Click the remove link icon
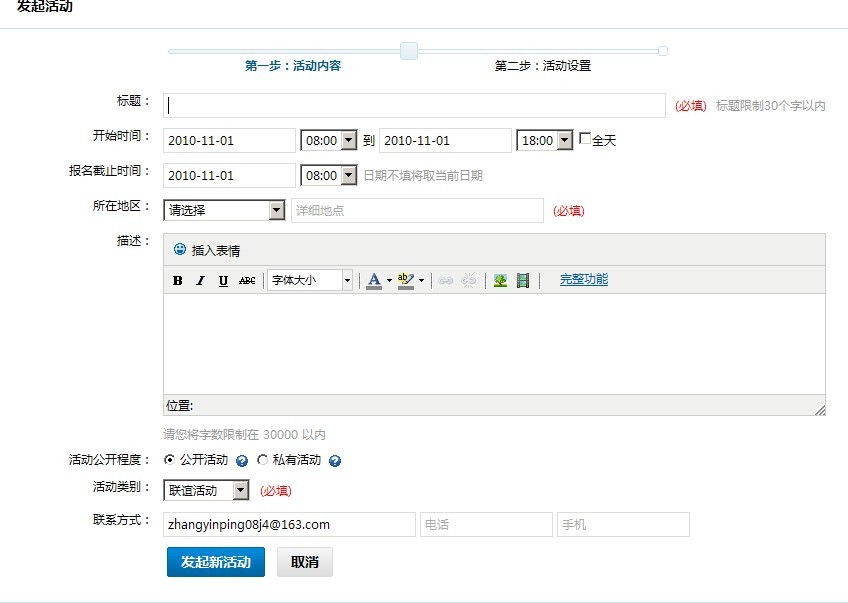This screenshot has height=603, width=848. [x=469, y=280]
